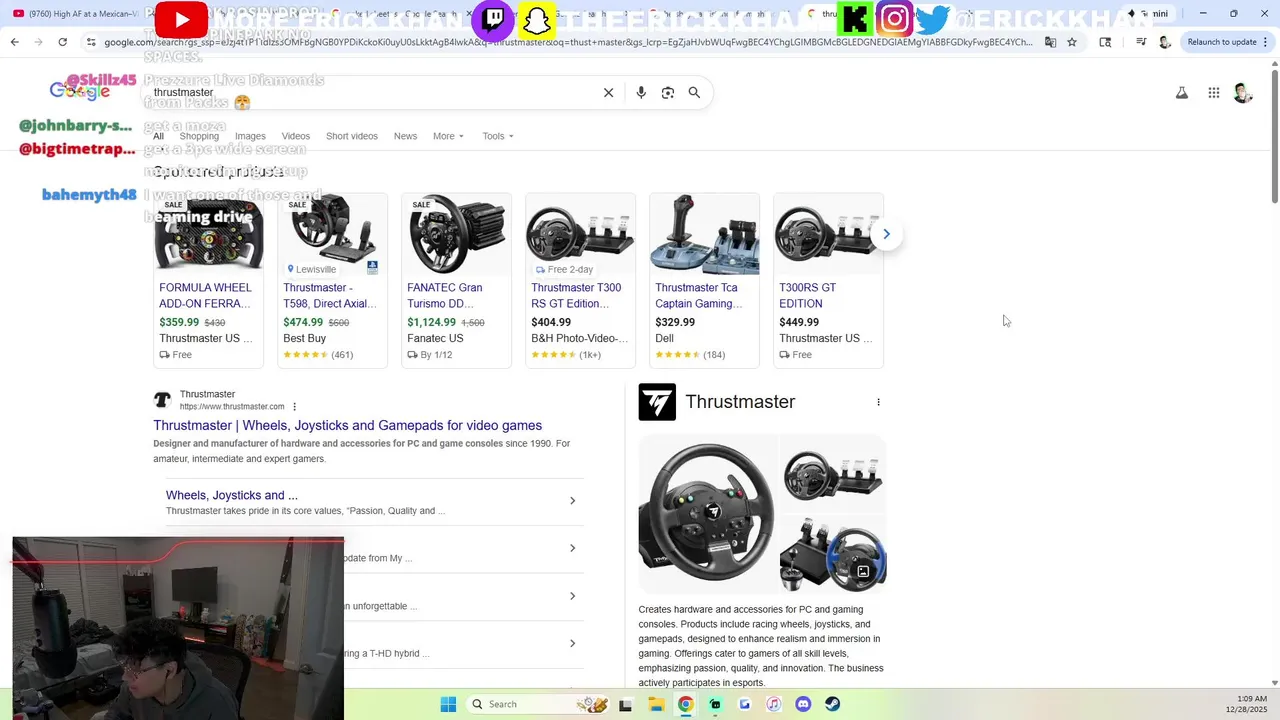Clear the search box with the X
1280x720 pixels.
[608, 92]
